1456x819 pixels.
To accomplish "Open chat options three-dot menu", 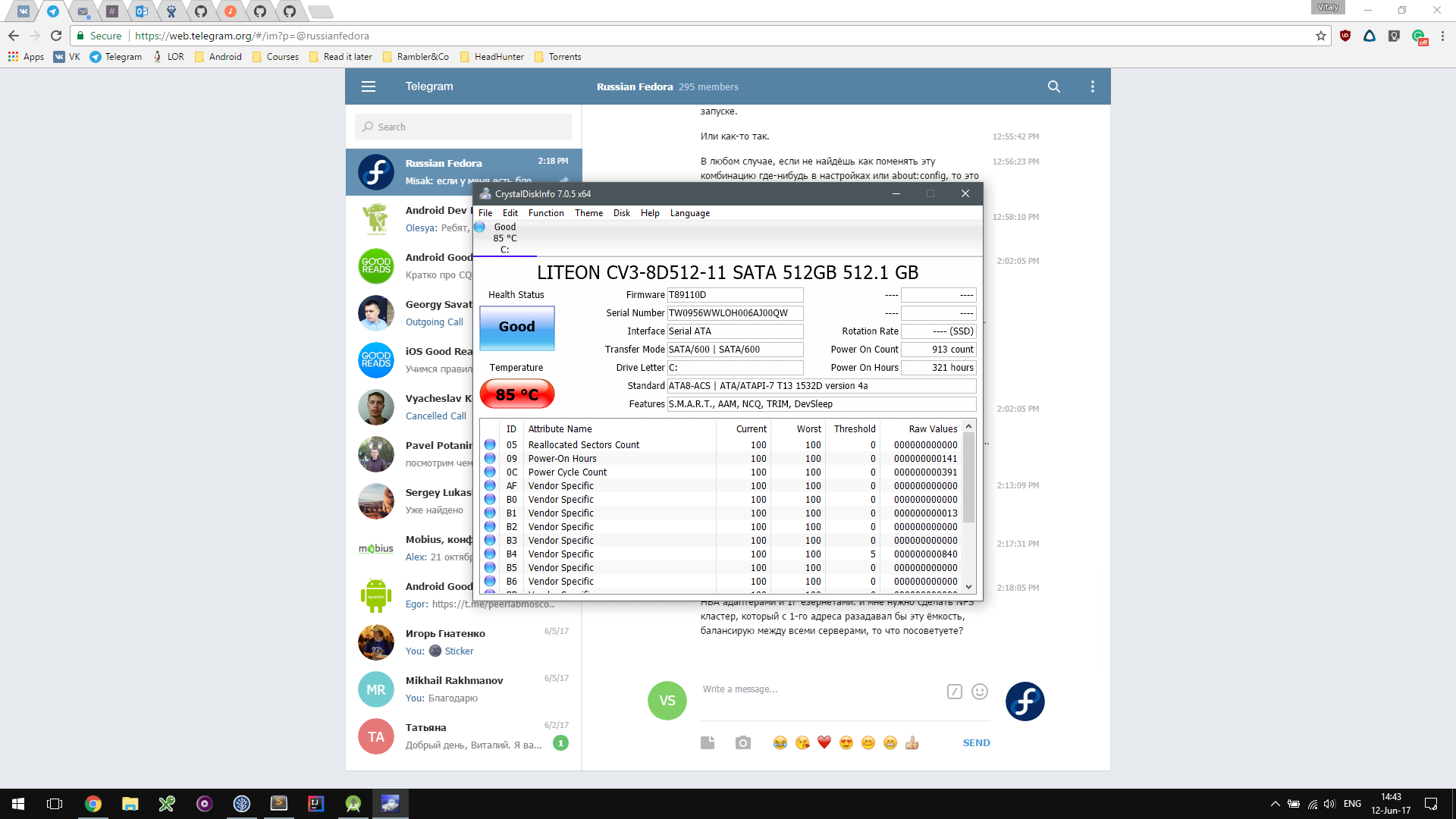I will coord(1093,86).
